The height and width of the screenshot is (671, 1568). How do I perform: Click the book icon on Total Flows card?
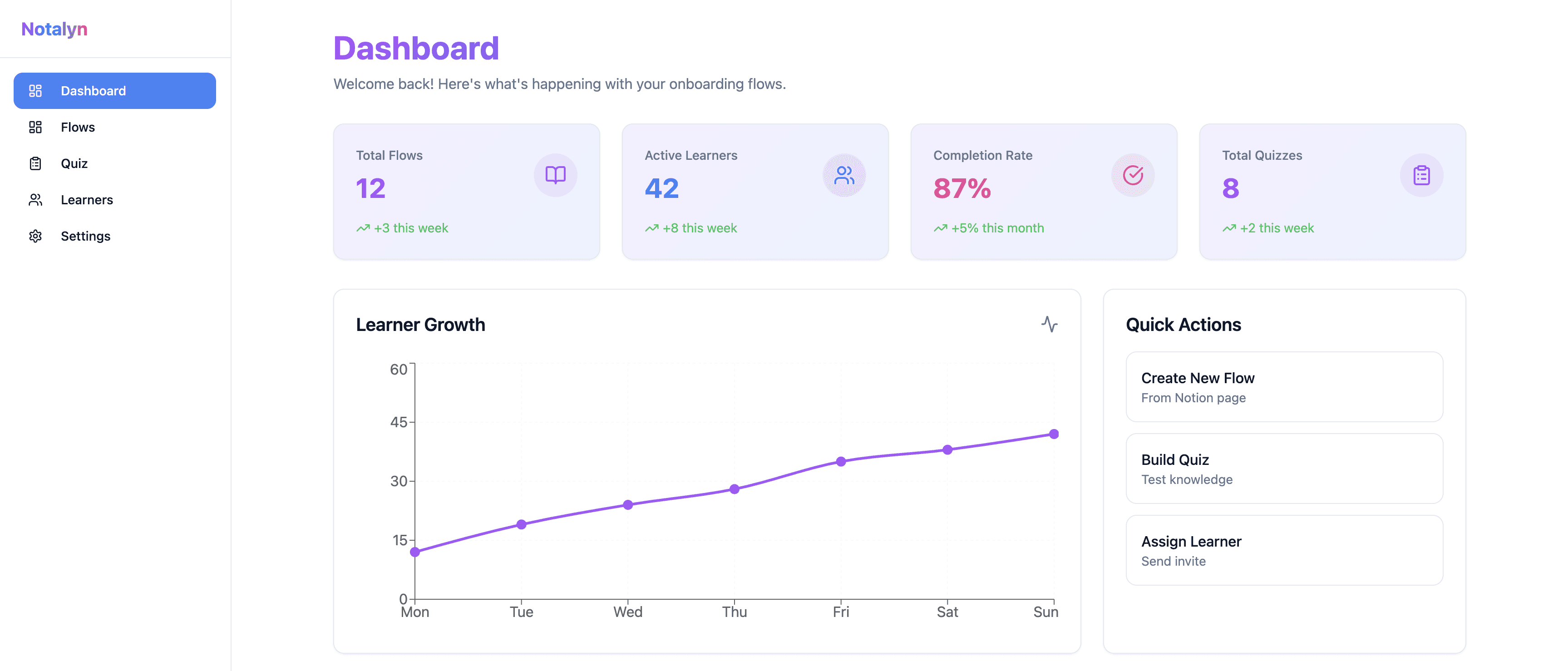[555, 175]
